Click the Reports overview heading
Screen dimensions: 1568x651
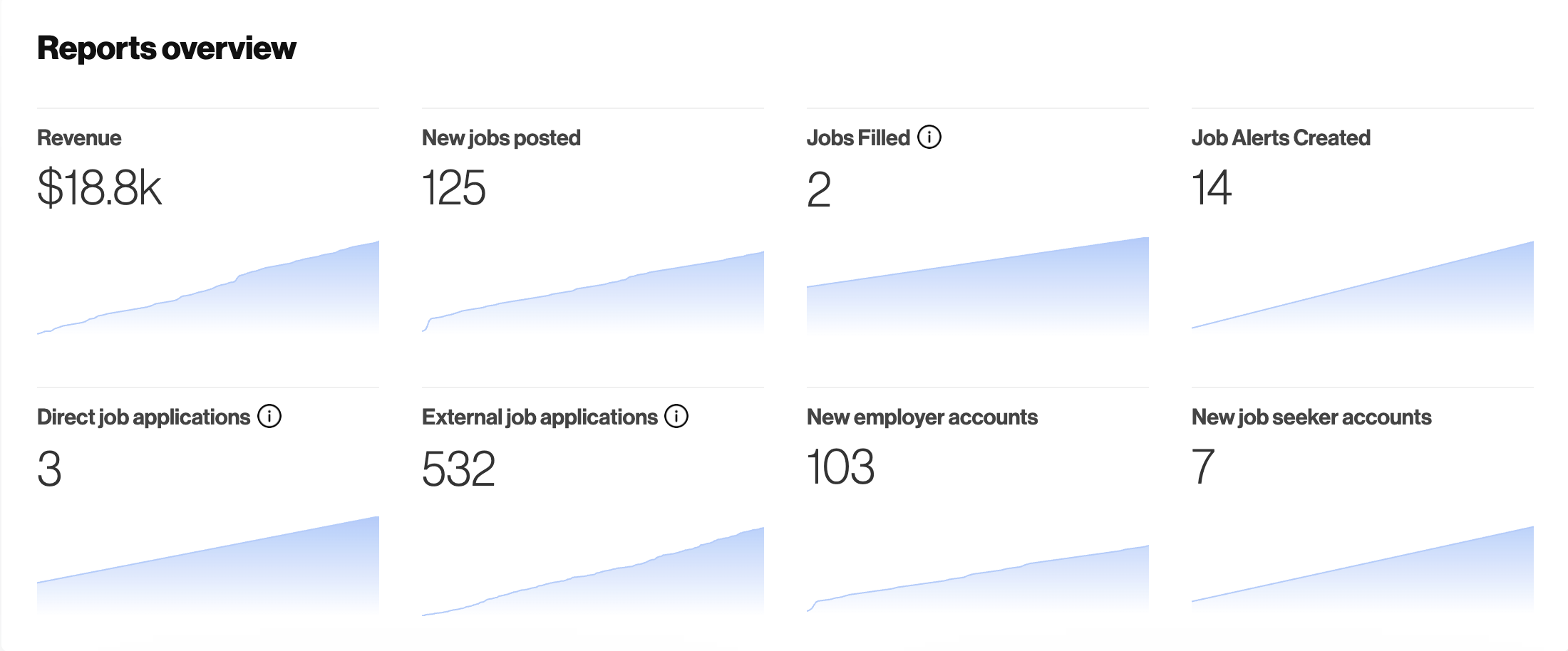point(167,48)
